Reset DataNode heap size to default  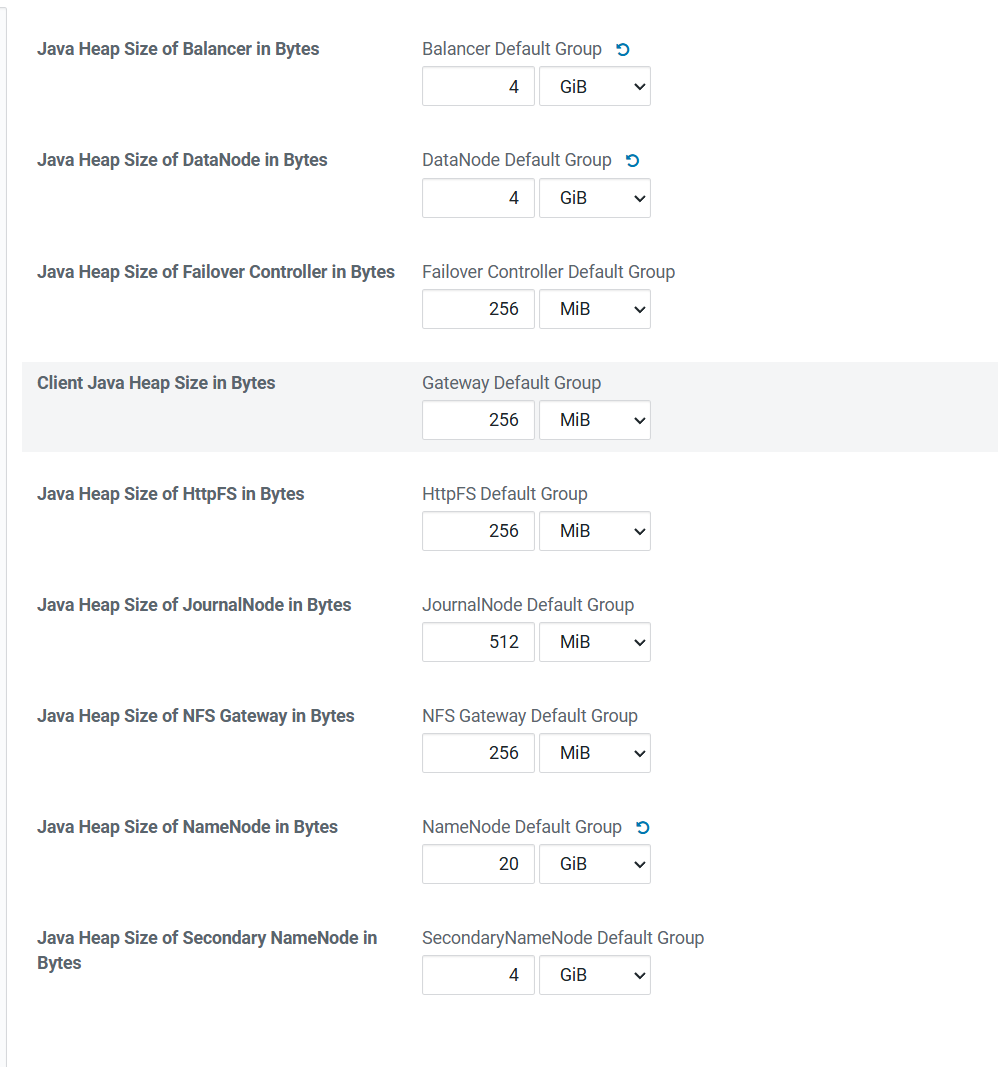(x=632, y=160)
